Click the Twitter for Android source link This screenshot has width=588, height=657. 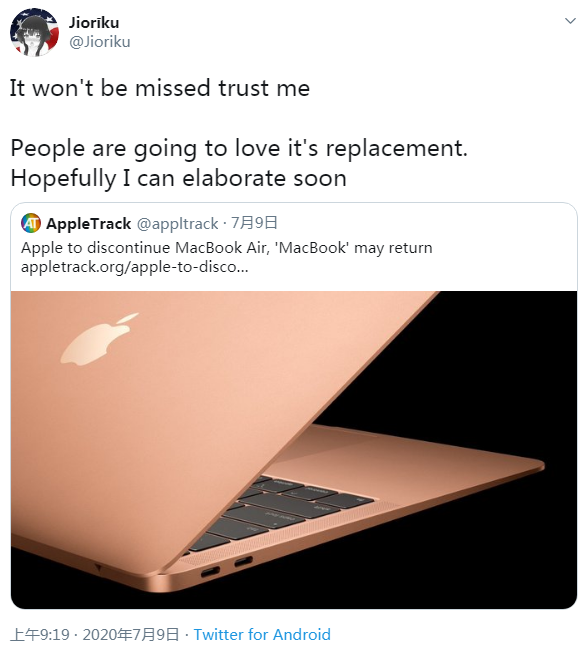point(262,634)
